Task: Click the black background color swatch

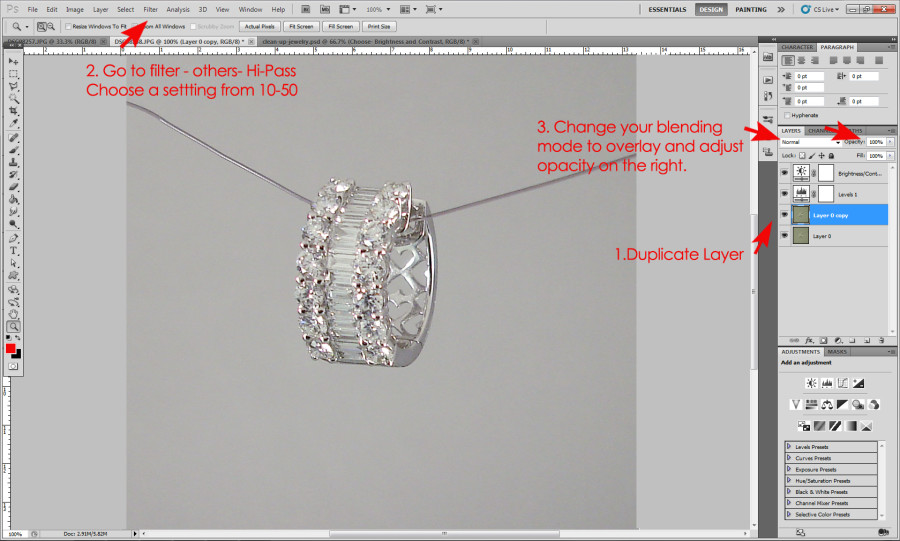Action: [18, 355]
